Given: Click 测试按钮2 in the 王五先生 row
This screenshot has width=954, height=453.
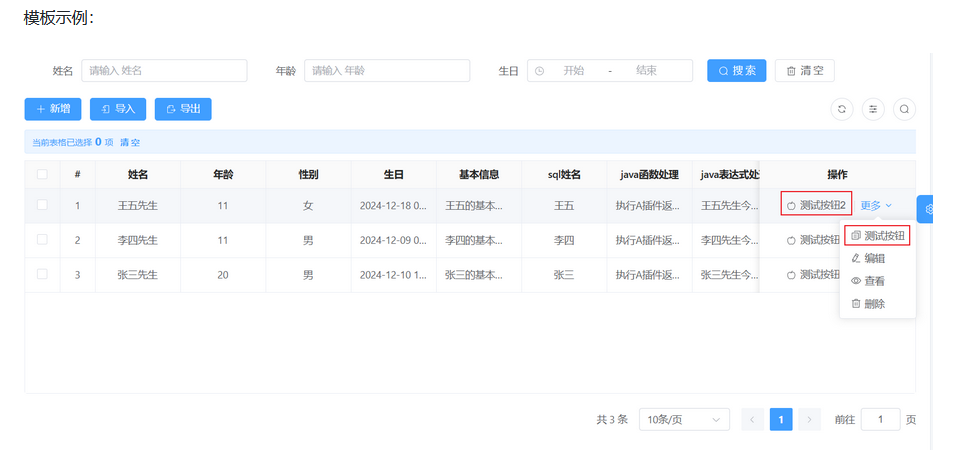Looking at the screenshot, I should (816, 206).
